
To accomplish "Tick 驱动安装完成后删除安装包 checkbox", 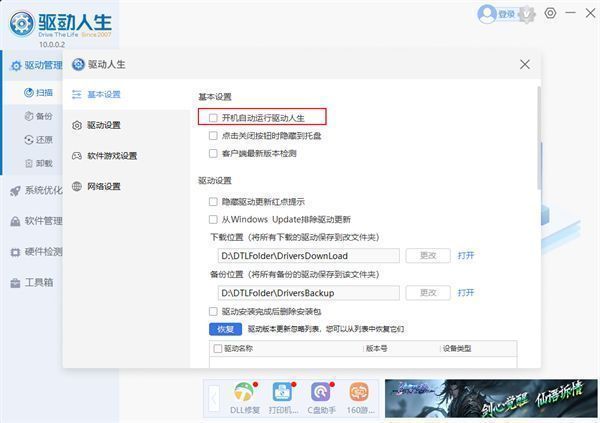I will tap(213, 311).
